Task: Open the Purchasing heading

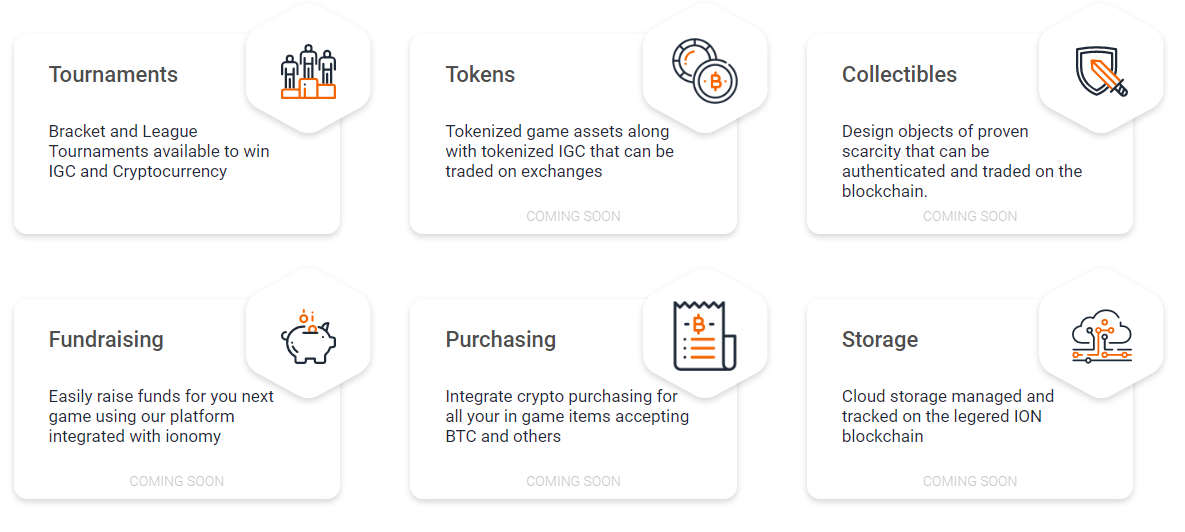Action: coord(501,339)
